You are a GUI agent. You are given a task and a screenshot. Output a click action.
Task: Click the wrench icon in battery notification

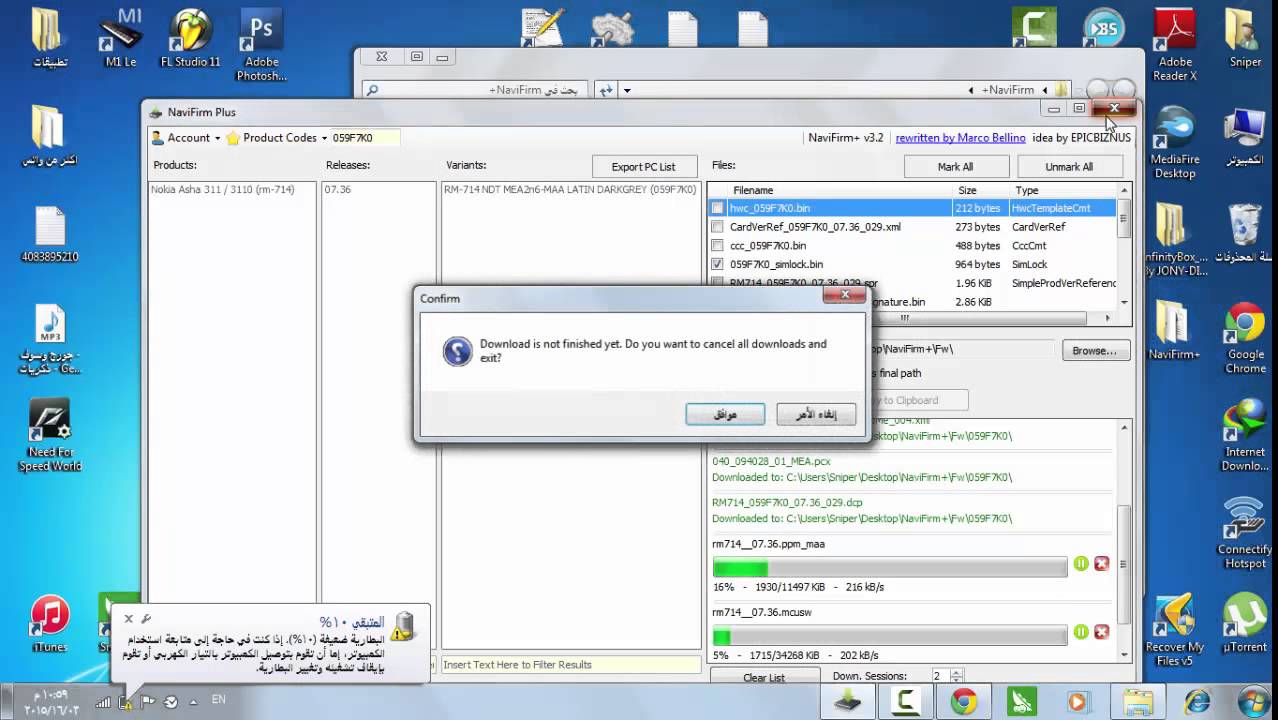146,619
